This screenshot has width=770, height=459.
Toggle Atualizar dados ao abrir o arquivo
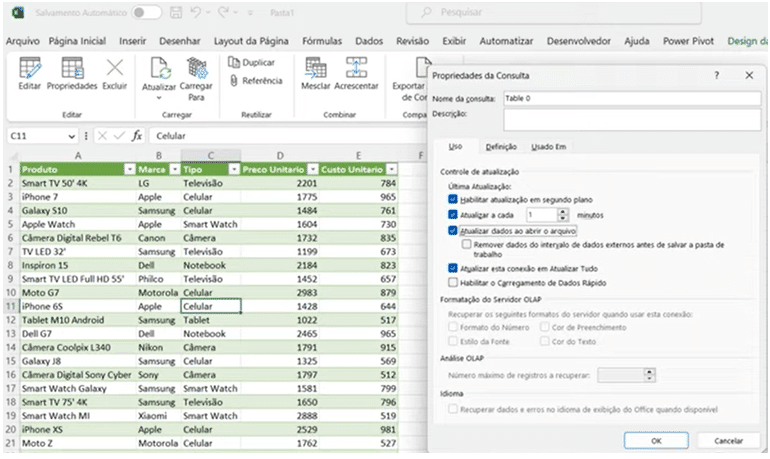453,230
